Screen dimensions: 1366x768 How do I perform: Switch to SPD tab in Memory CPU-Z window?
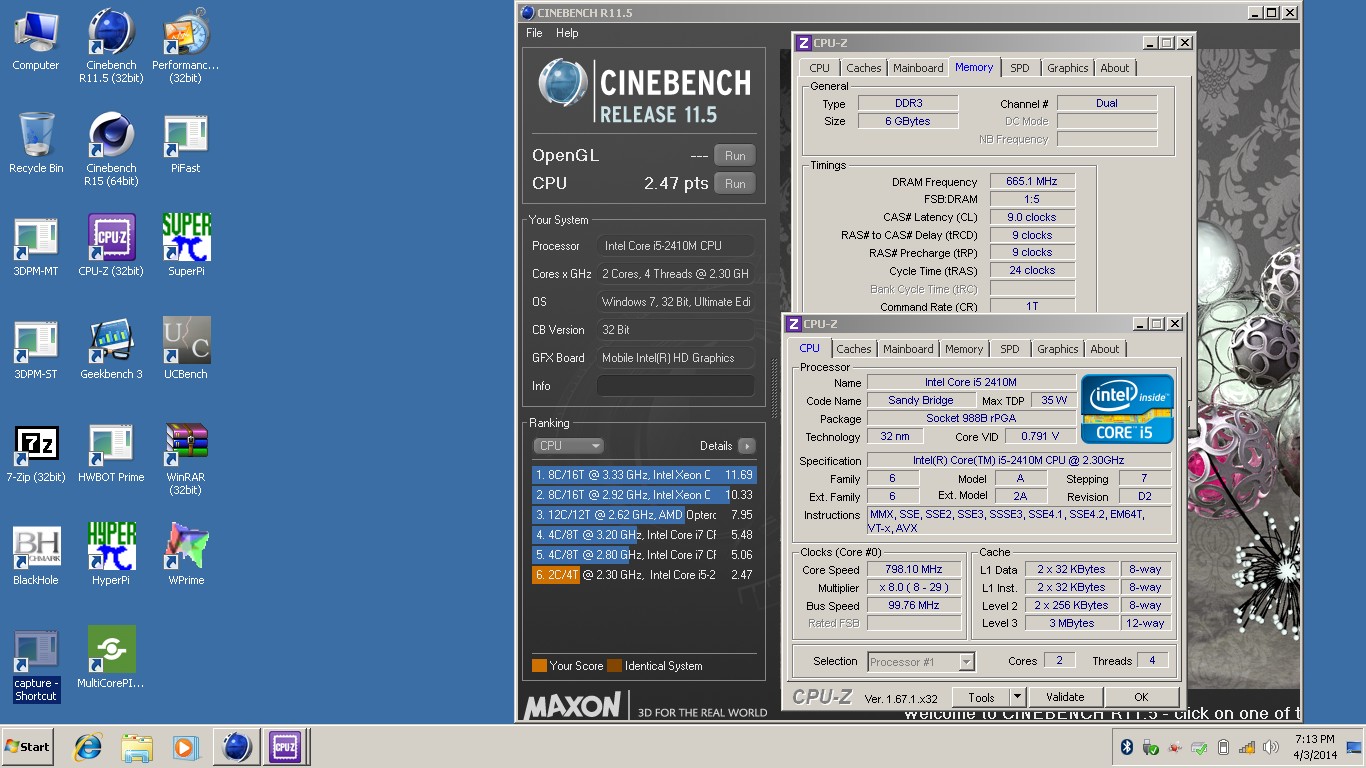[x=1019, y=68]
